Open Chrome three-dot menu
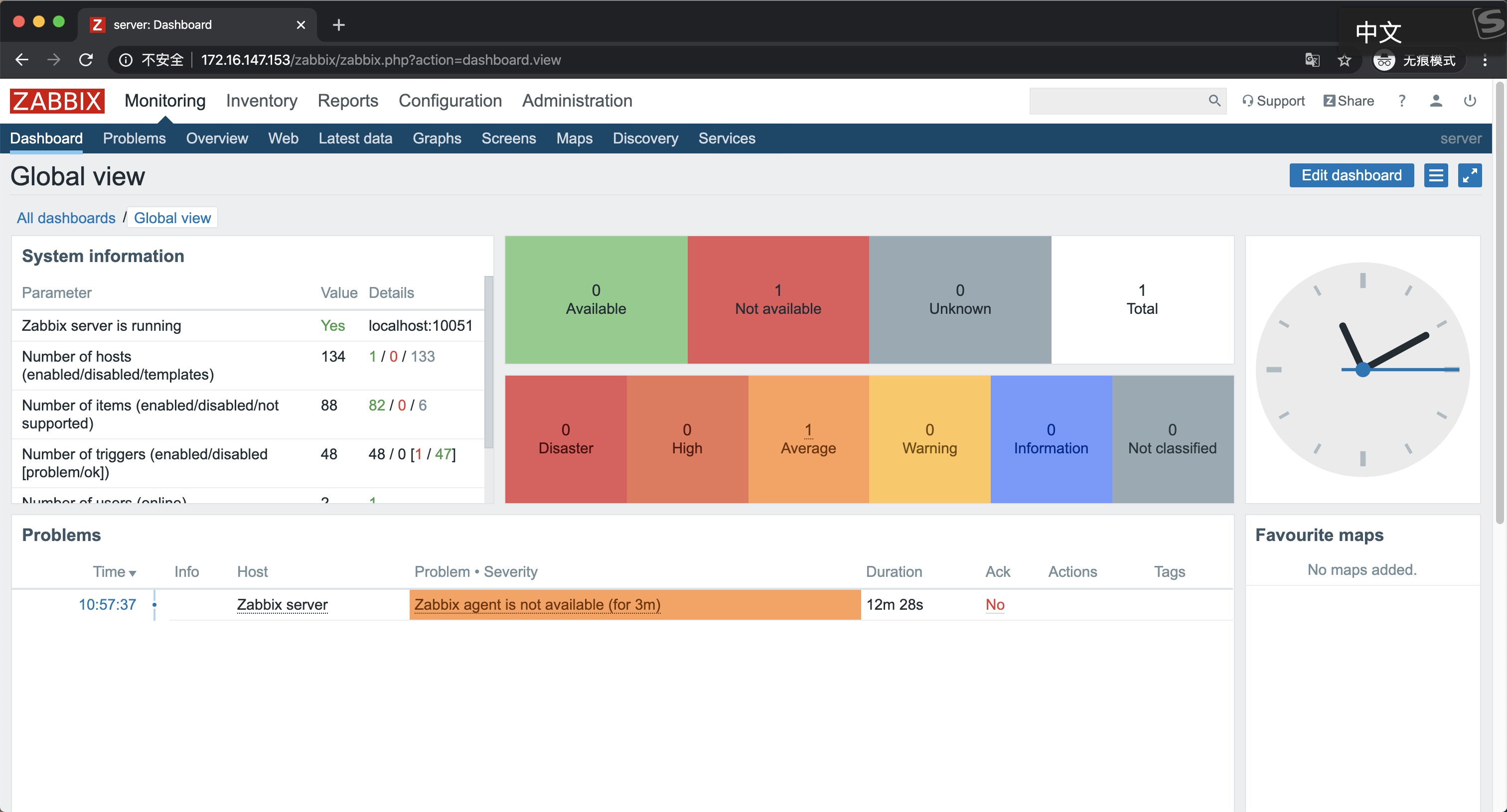Screen dimensions: 1507x812 pyautogui.click(x=1485, y=60)
